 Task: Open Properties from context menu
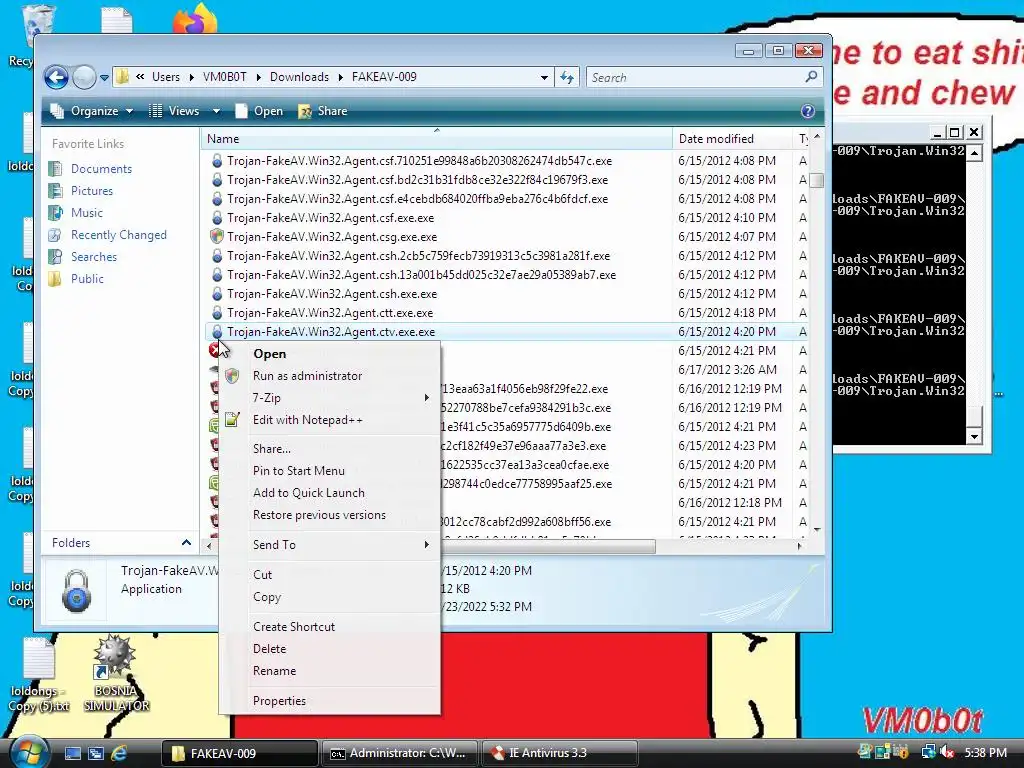330,701
